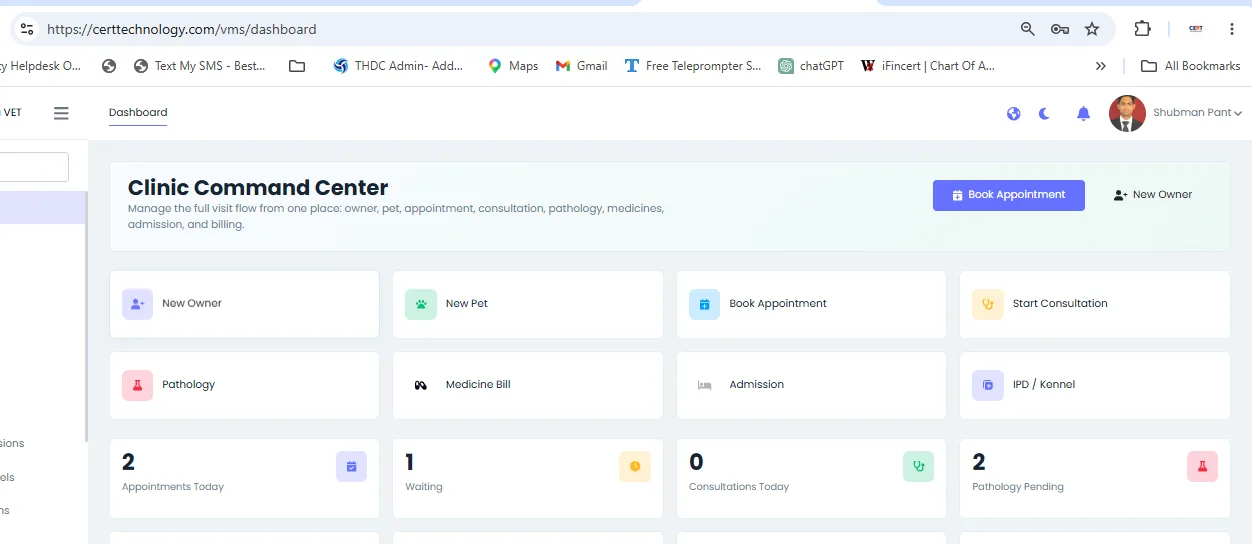
Task: Open the Start Consultation card label
Action: pos(1060,304)
